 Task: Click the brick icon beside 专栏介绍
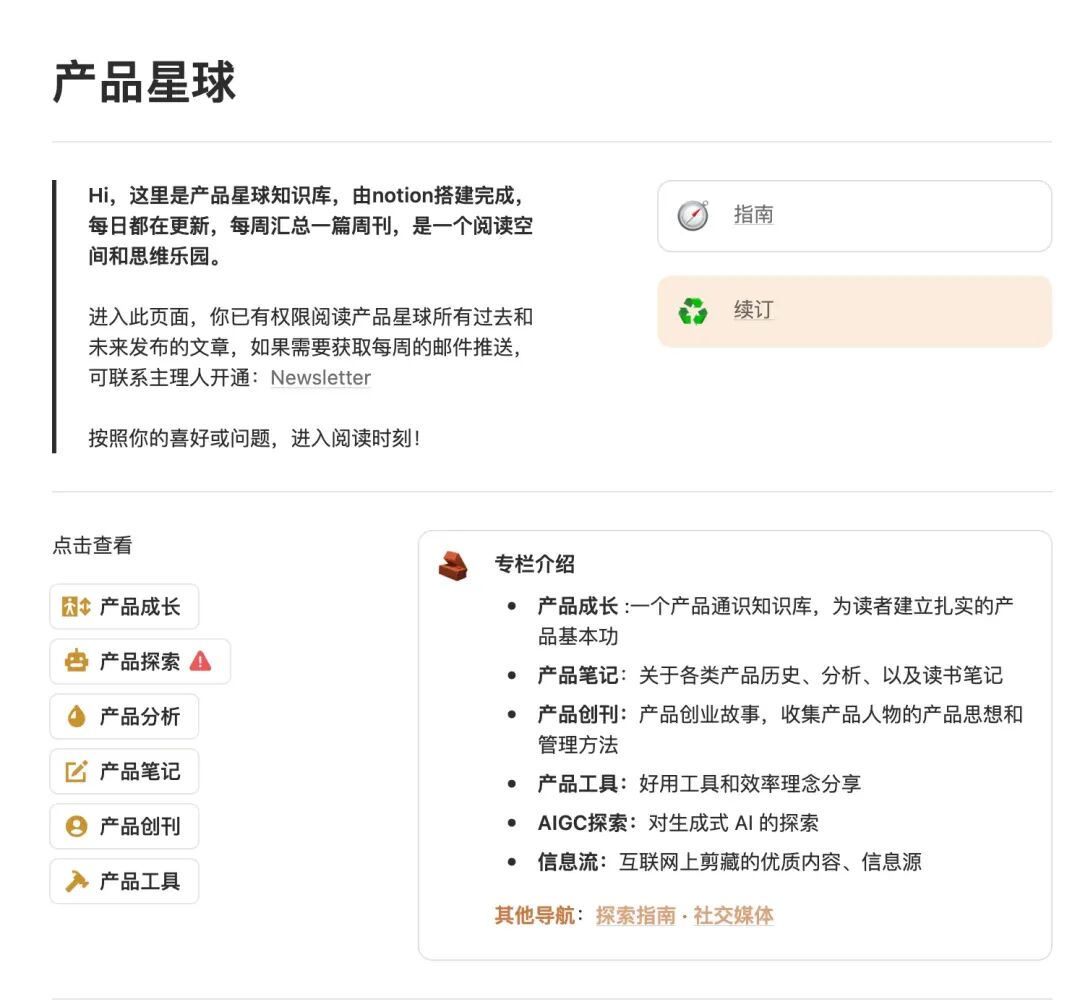pos(453,566)
